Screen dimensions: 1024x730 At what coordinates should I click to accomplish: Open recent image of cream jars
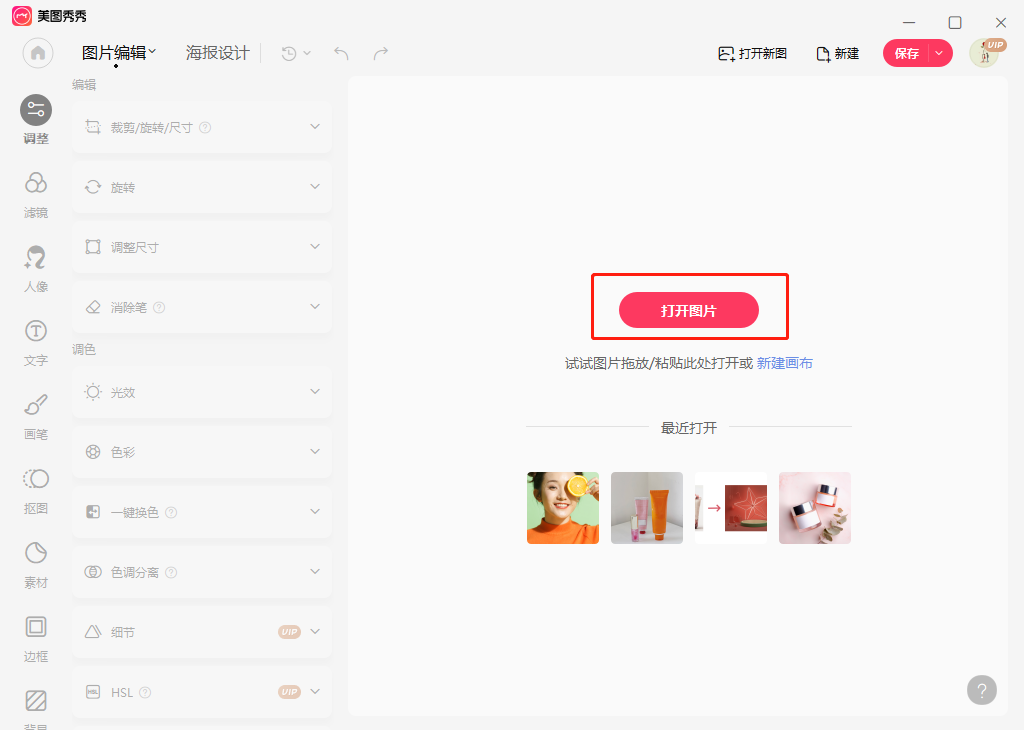click(x=815, y=508)
